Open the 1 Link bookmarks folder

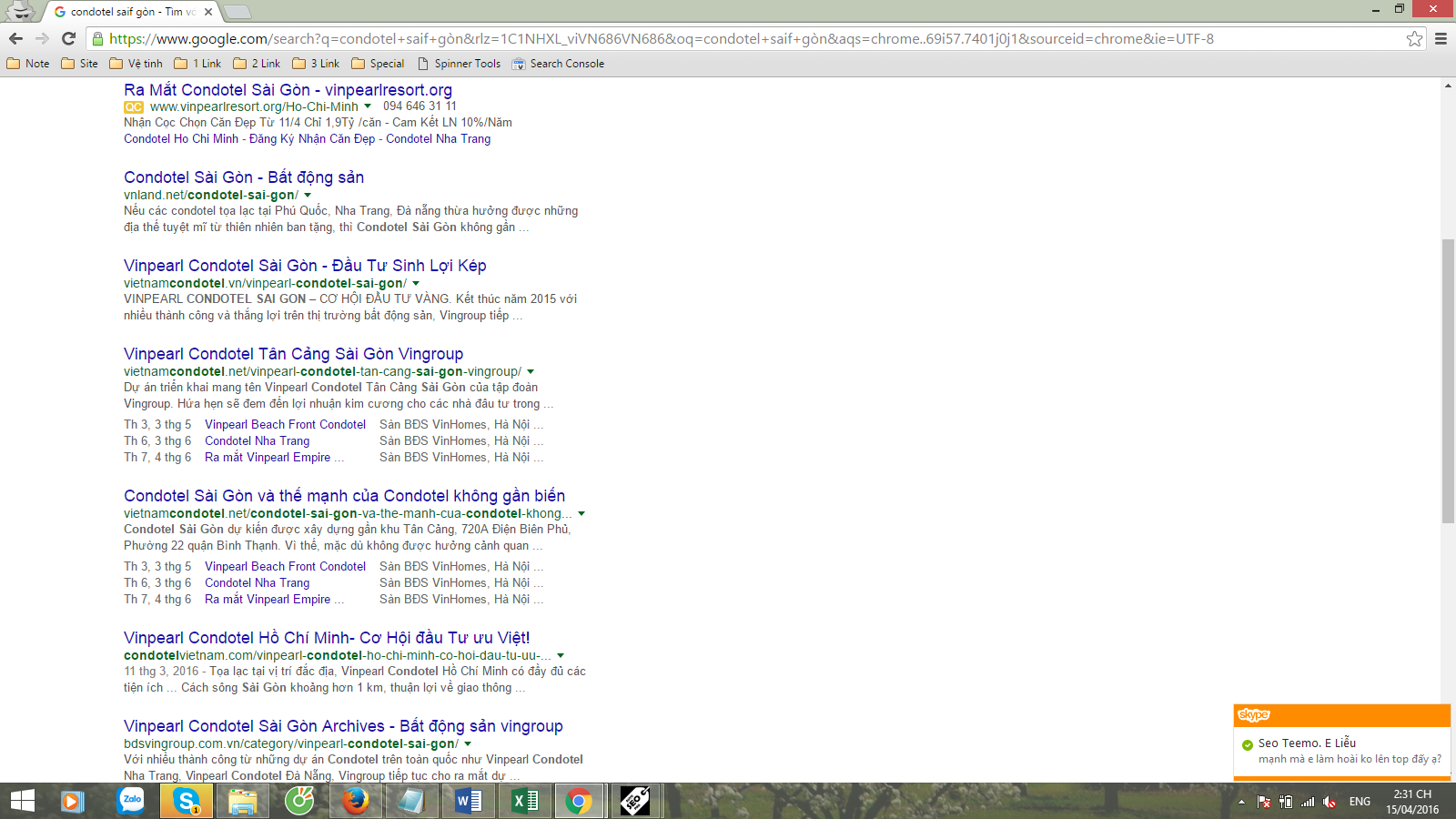[x=197, y=64]
